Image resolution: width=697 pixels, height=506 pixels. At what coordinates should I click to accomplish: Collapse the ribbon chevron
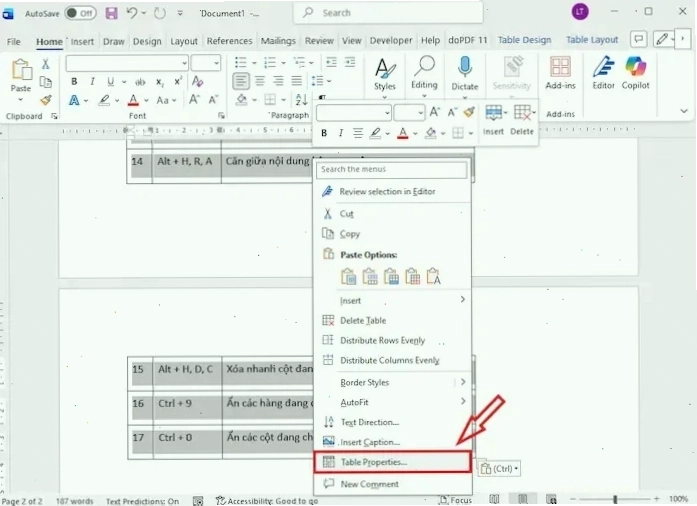pyautogui.click(x=684, y=111)
